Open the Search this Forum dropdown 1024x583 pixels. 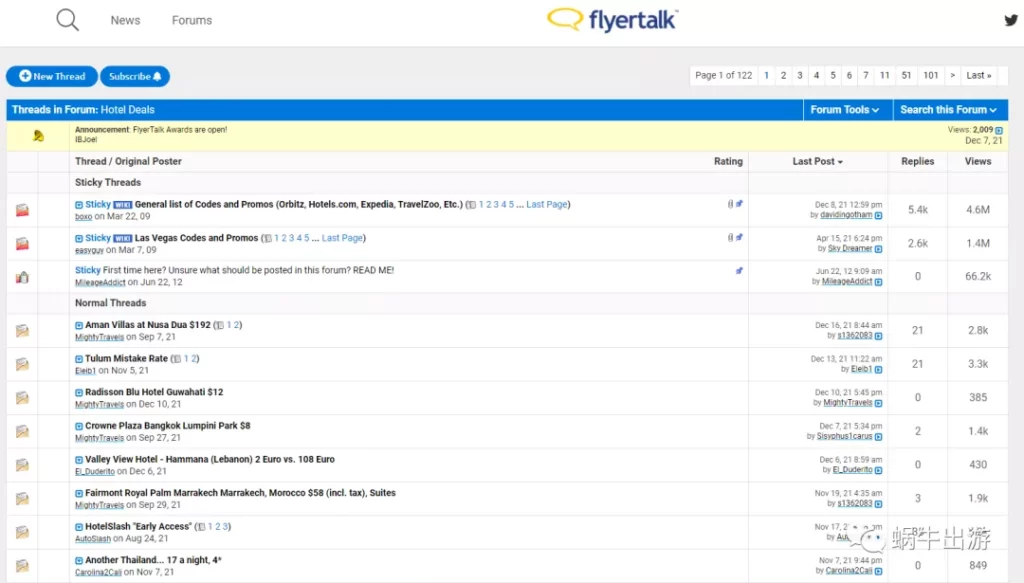pyautogui.click(x=948, y=110)
